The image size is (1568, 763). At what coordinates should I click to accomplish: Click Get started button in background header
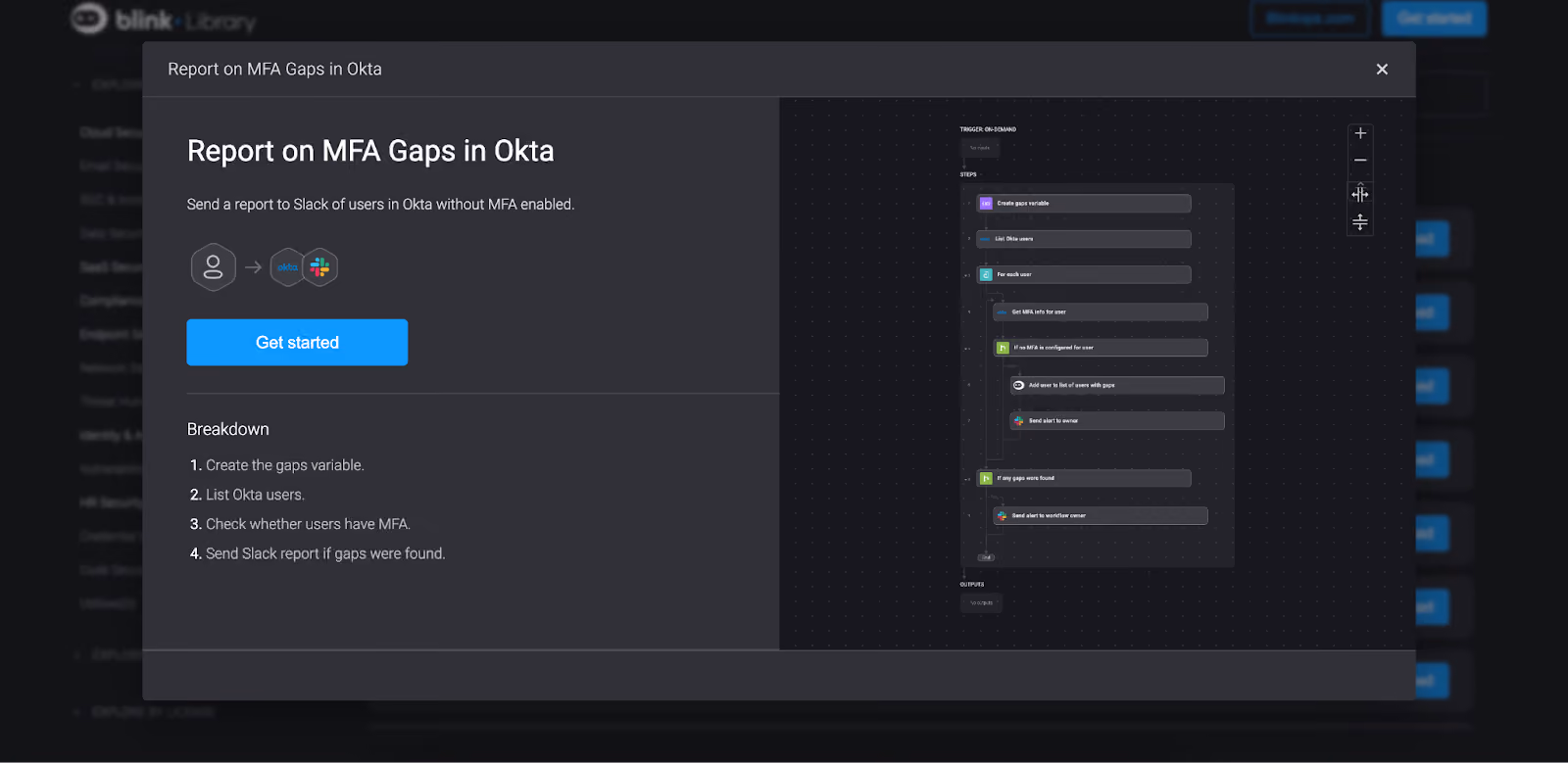tap(1434, 19)
